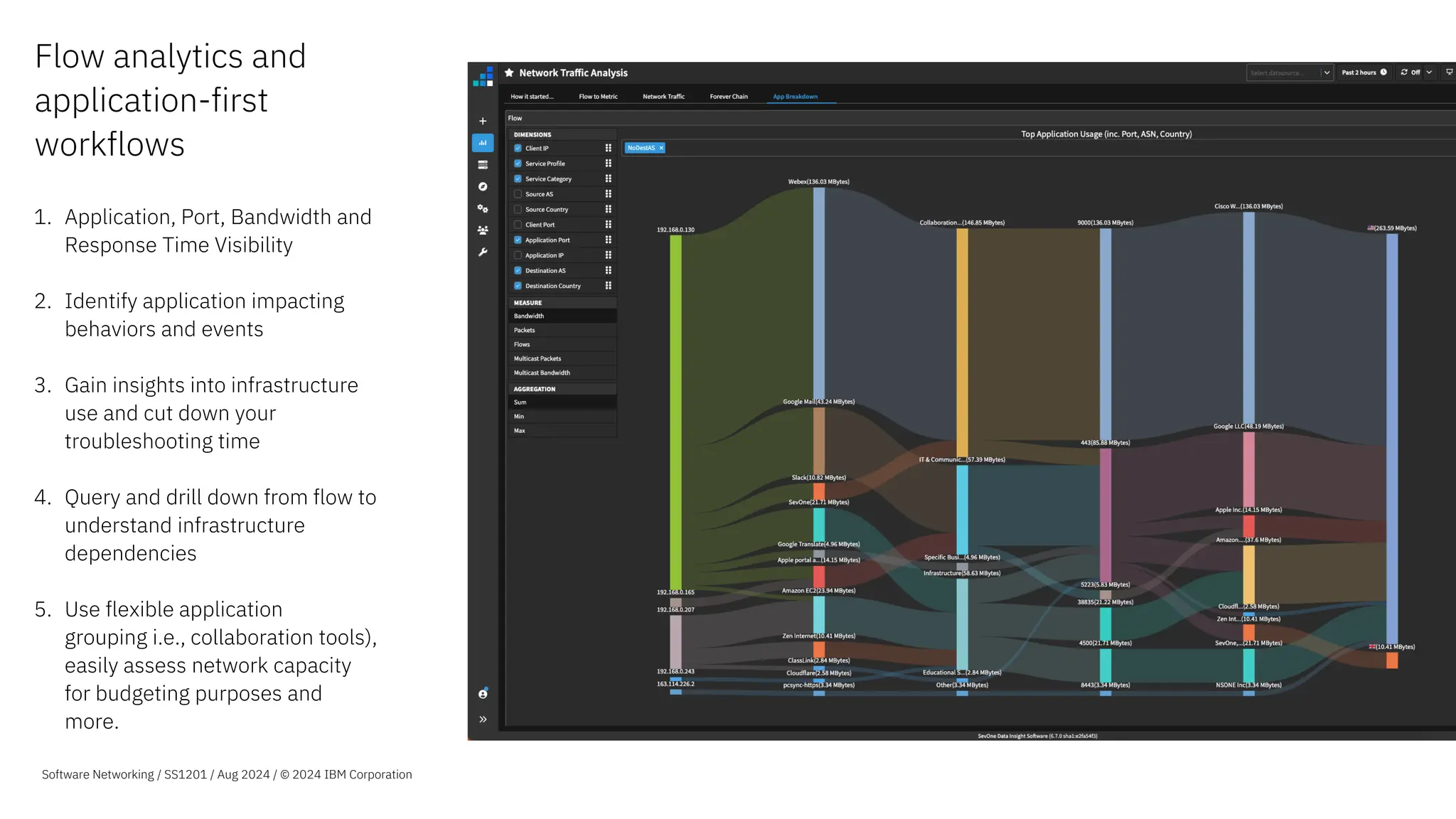Click the grip handle for Client Port
The height and width of the screenshot is (819, 1456).
coord(608,225)
